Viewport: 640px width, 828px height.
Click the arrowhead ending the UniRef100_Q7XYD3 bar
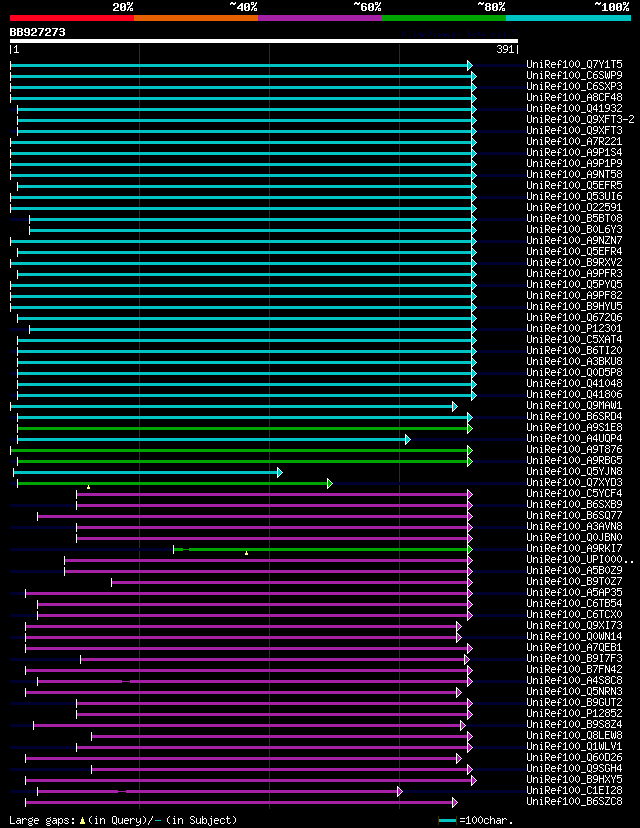coord(330,483)
